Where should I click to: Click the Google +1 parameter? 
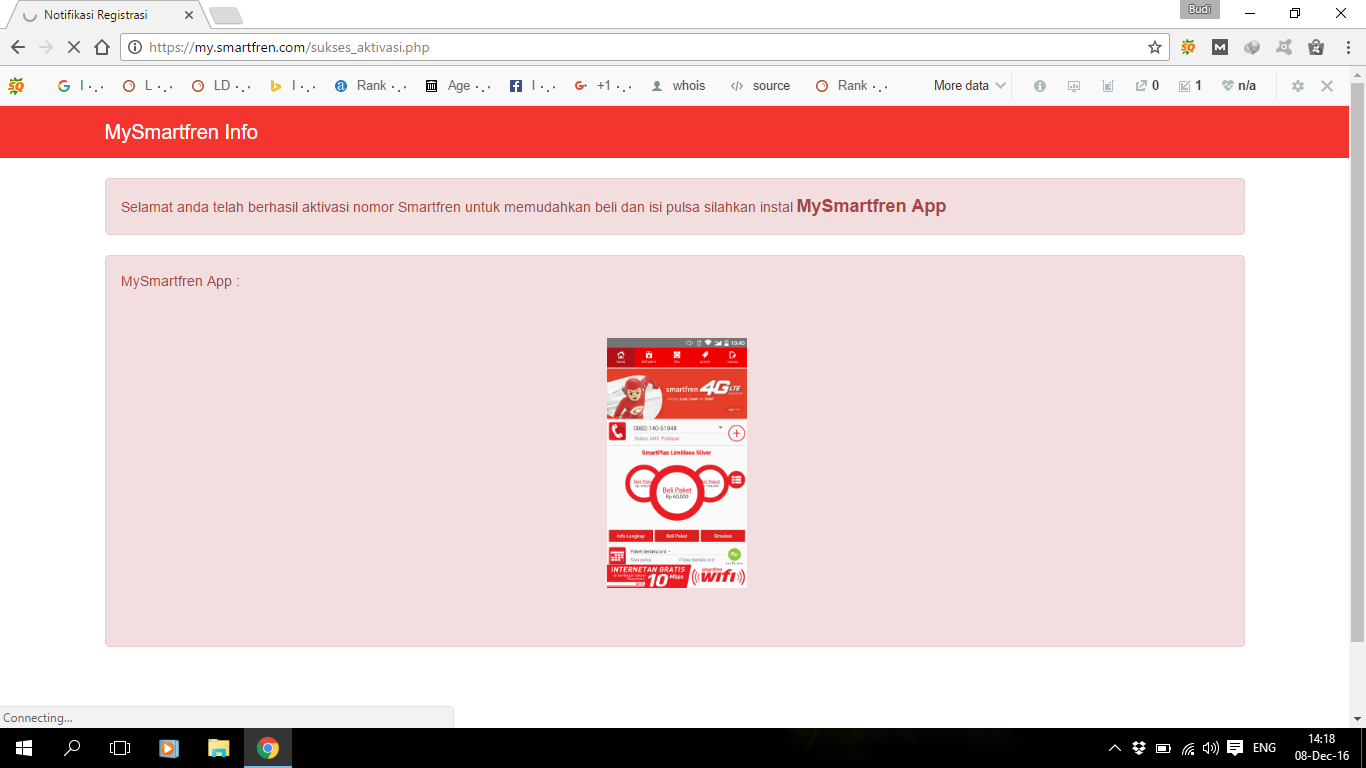(x=603, y=86)
